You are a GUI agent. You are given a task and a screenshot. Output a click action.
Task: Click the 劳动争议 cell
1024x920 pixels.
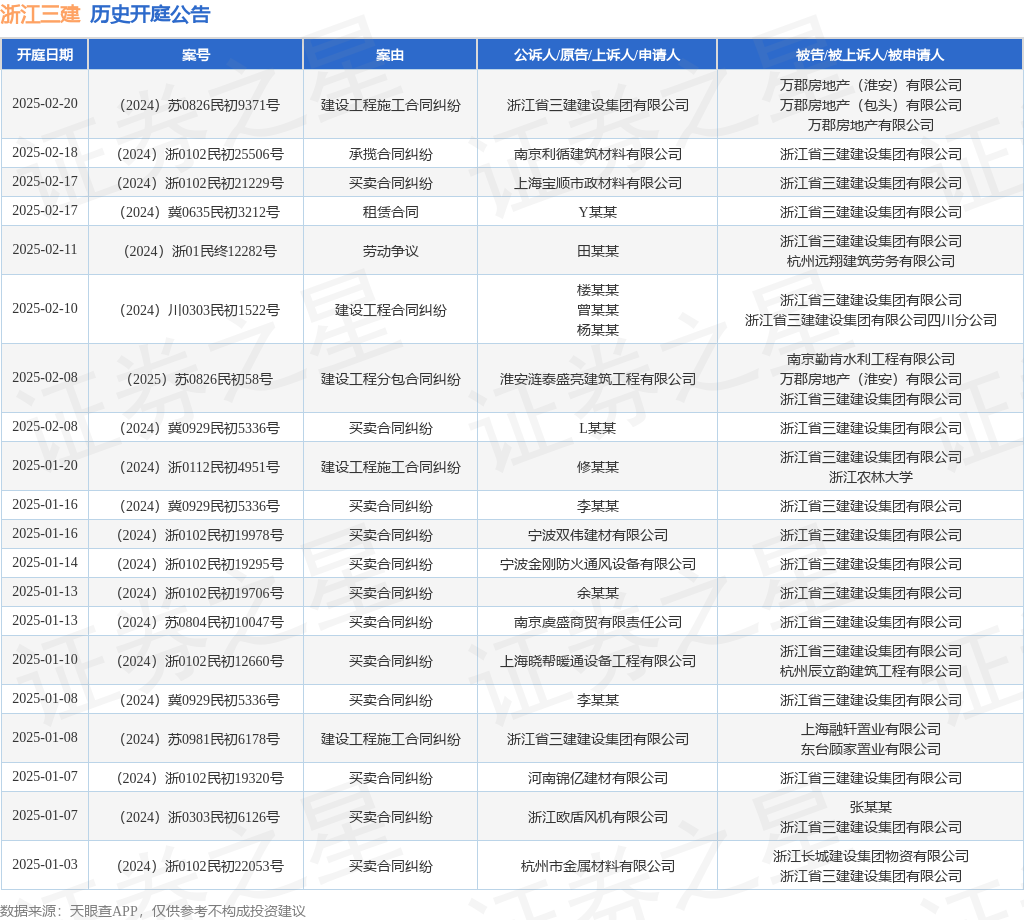coord(391,251)
